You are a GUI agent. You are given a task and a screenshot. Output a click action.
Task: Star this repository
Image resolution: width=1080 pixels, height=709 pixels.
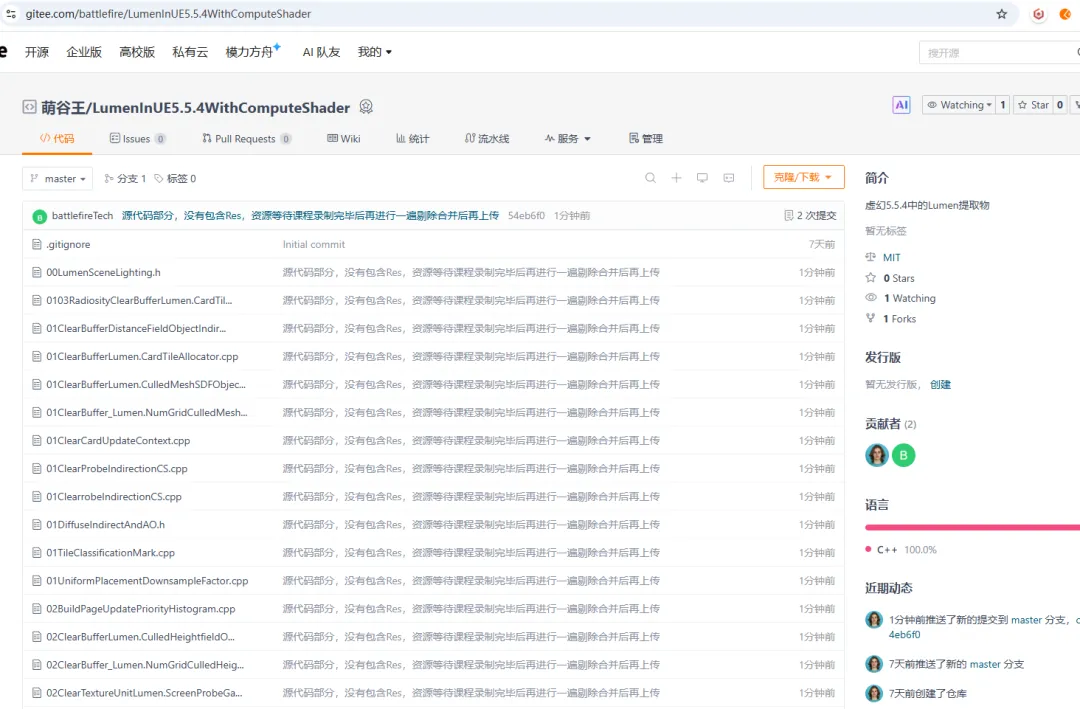pos(1033,105)
